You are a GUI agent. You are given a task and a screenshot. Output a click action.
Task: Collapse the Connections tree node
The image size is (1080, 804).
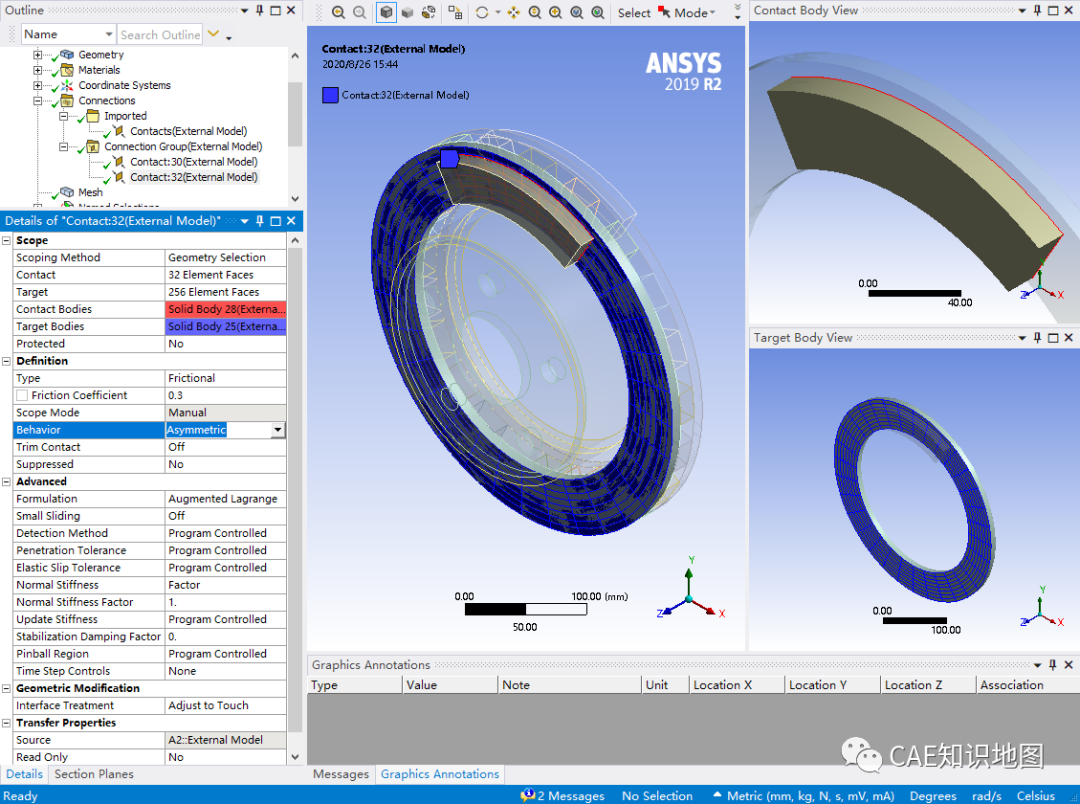[x=38, y=101]
